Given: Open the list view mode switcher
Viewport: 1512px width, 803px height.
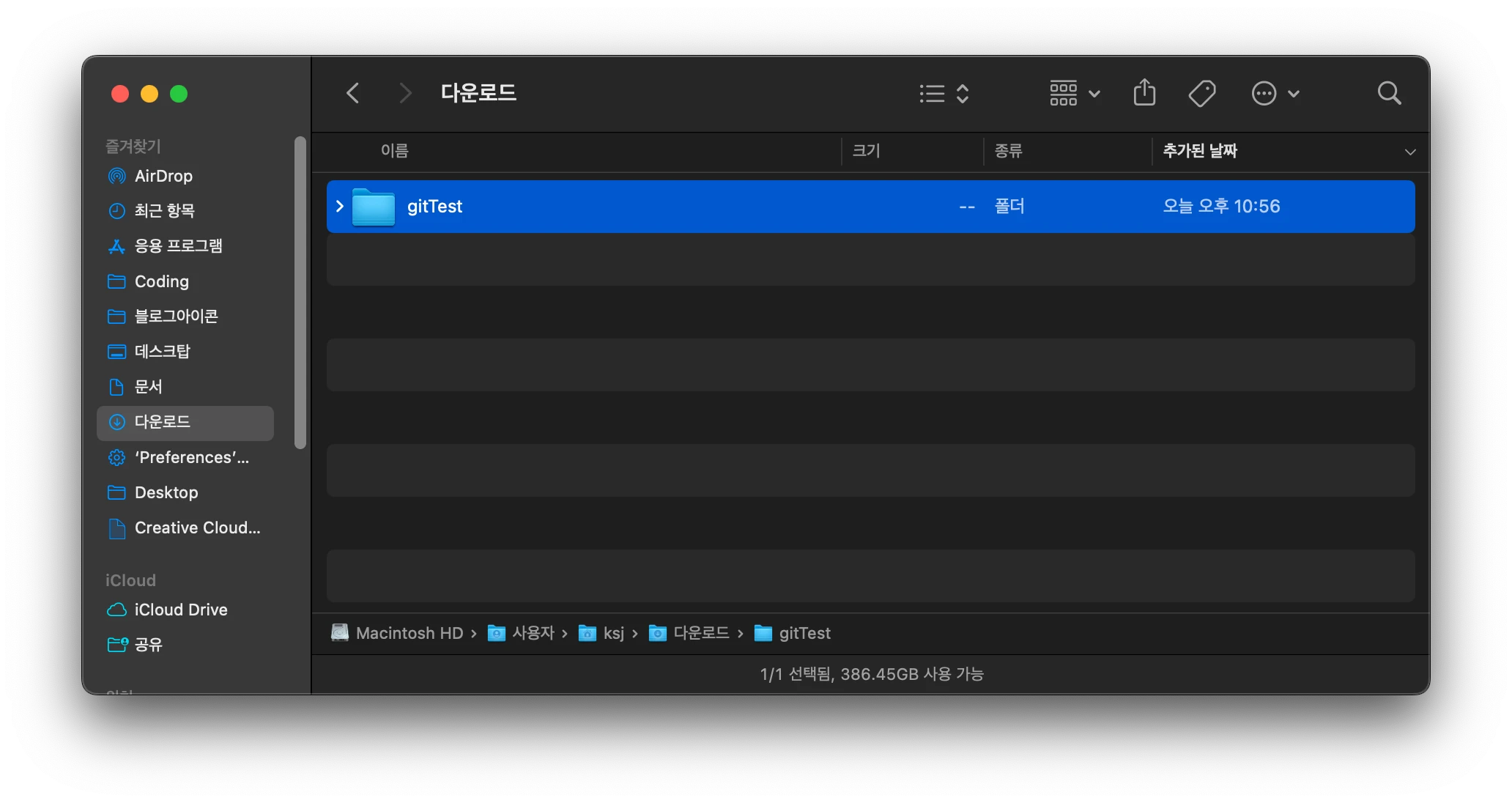Looking at the screenshot, I should tap(944, 93).
